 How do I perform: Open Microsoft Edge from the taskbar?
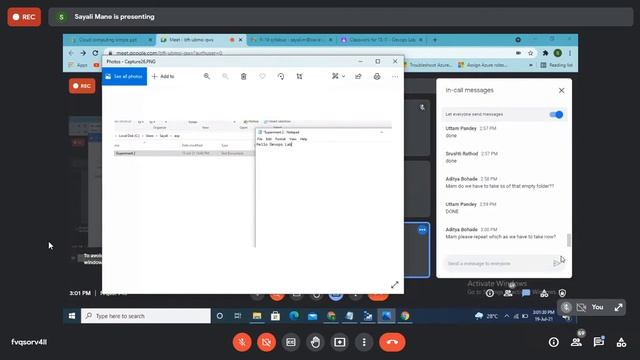pos(294,316)
